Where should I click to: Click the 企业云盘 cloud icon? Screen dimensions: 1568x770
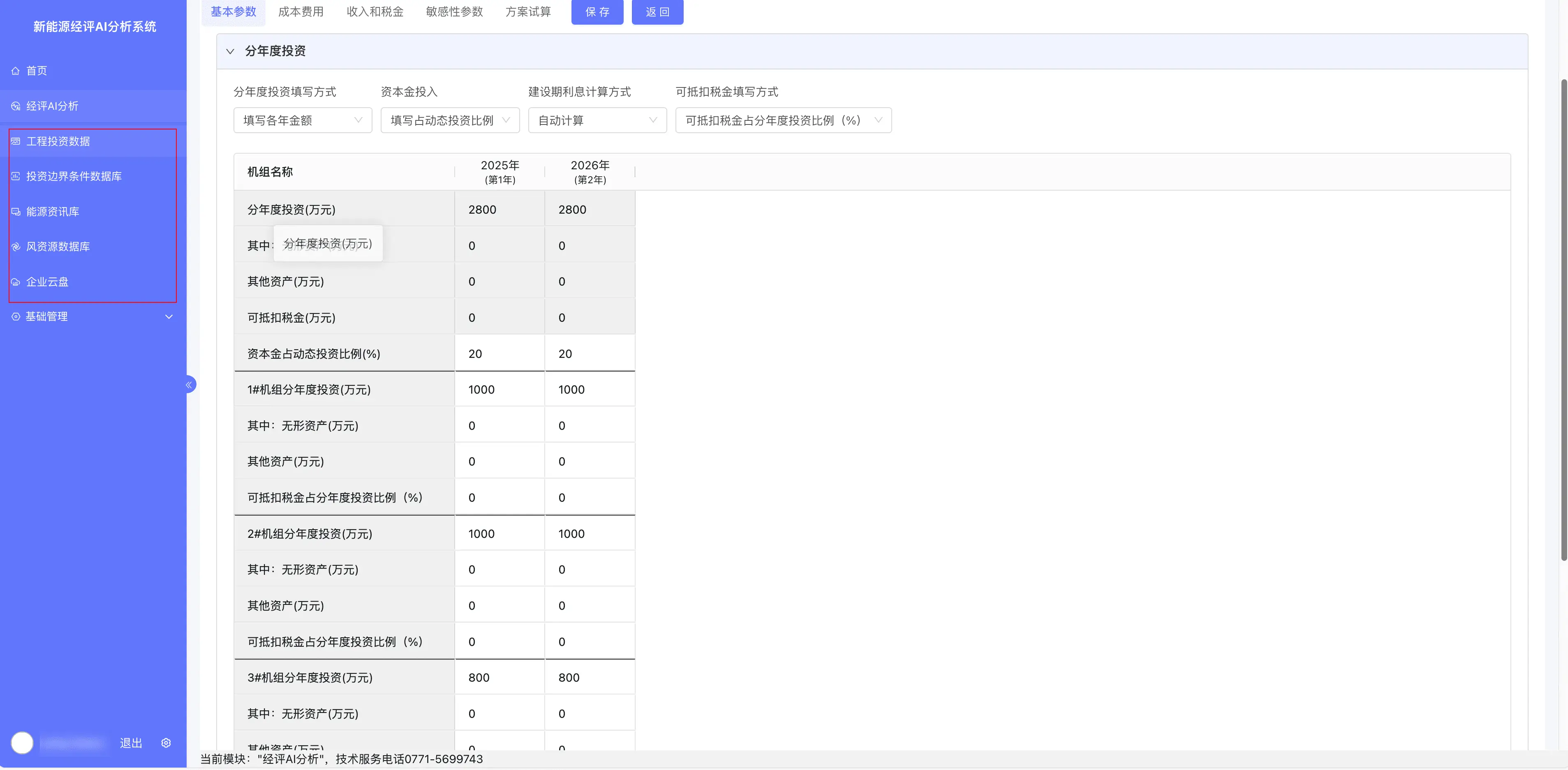(15, 281)
